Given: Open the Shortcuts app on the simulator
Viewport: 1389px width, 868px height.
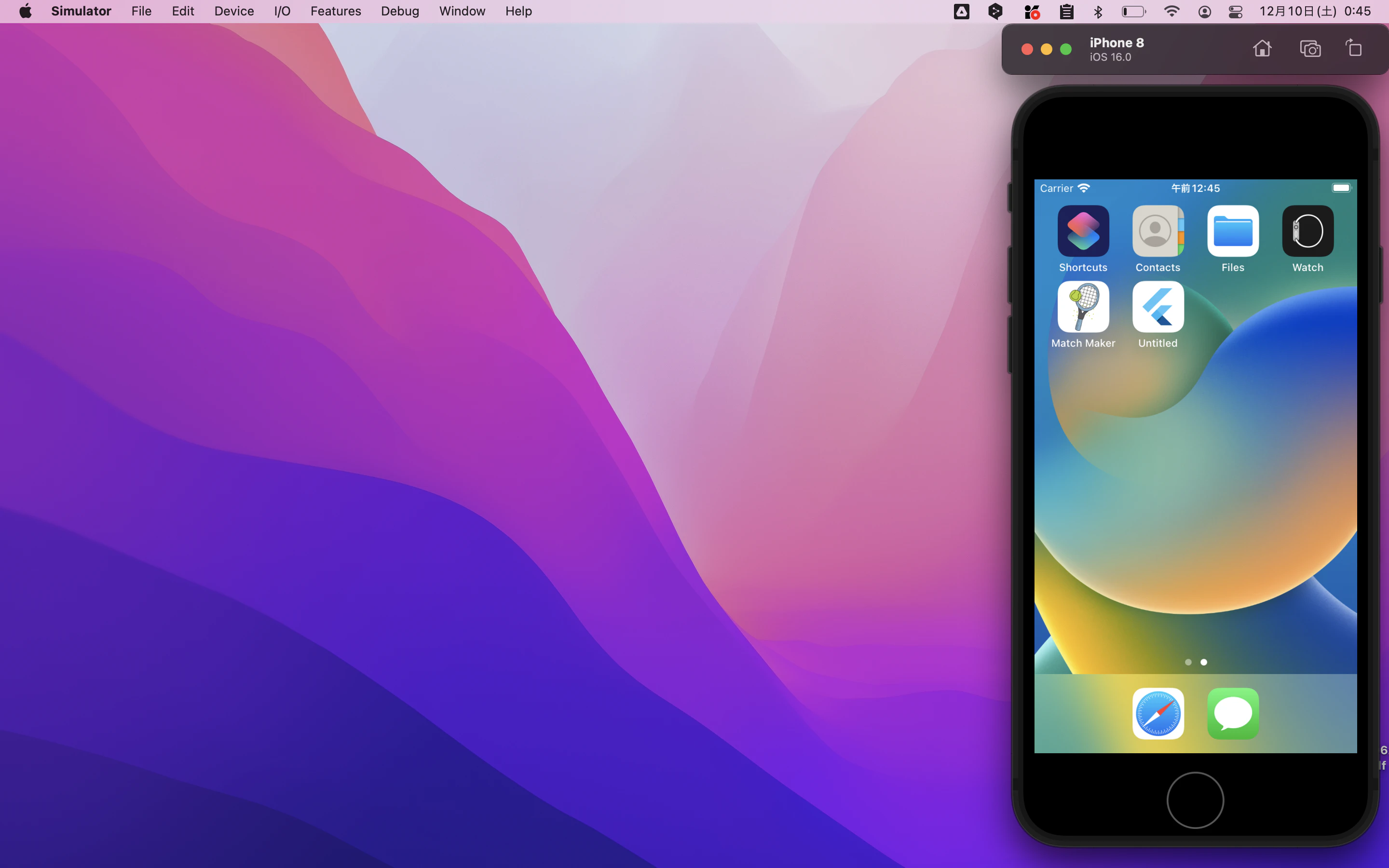Looking at the screenshot, I should click(1083, 231).
